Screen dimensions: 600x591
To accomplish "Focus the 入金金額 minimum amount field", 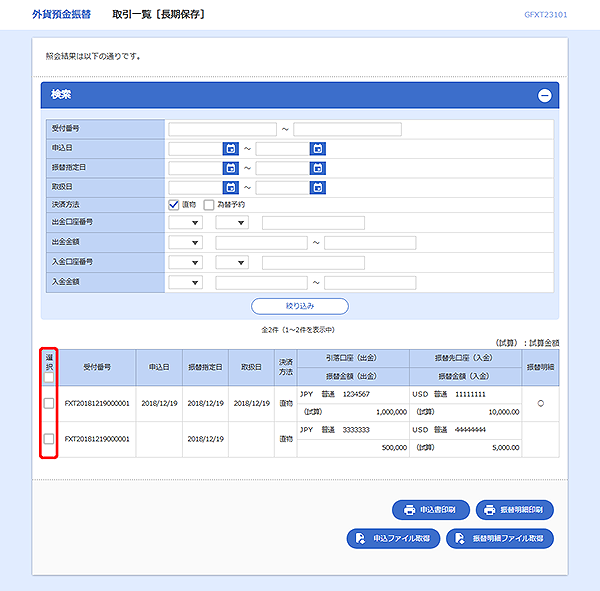I will [x=261, y=283].
